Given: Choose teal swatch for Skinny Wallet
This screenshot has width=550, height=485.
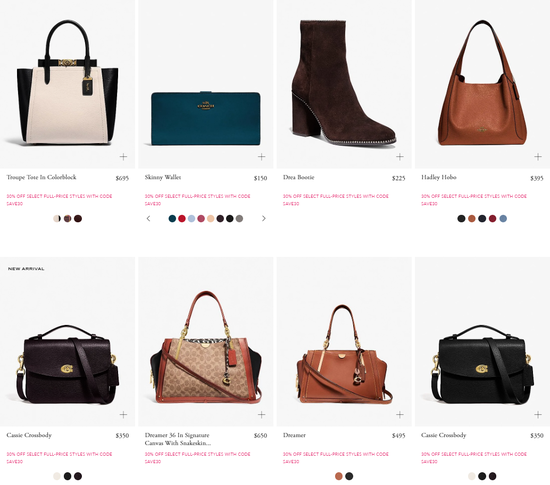Looking at the screenshot, I should pyautogui.click(x=172, y=218).
